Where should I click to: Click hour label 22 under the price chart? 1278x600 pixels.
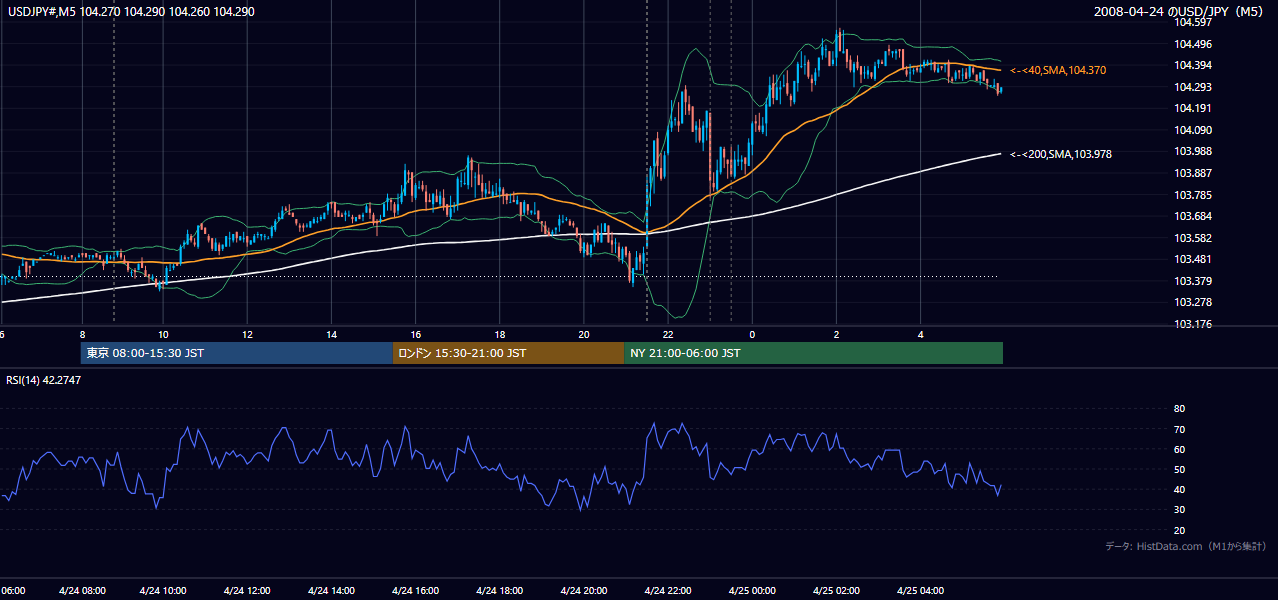(668, 334)
